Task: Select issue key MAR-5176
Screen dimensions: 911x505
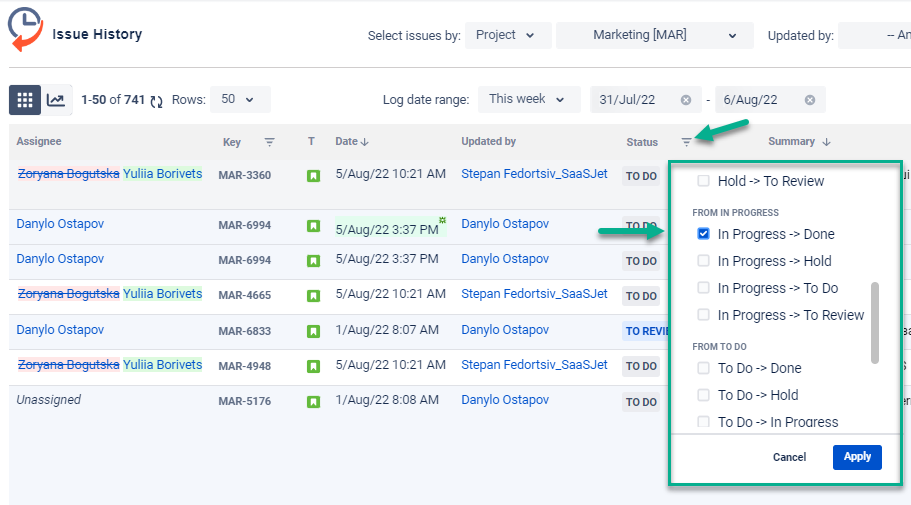Action: pos(245,402)
